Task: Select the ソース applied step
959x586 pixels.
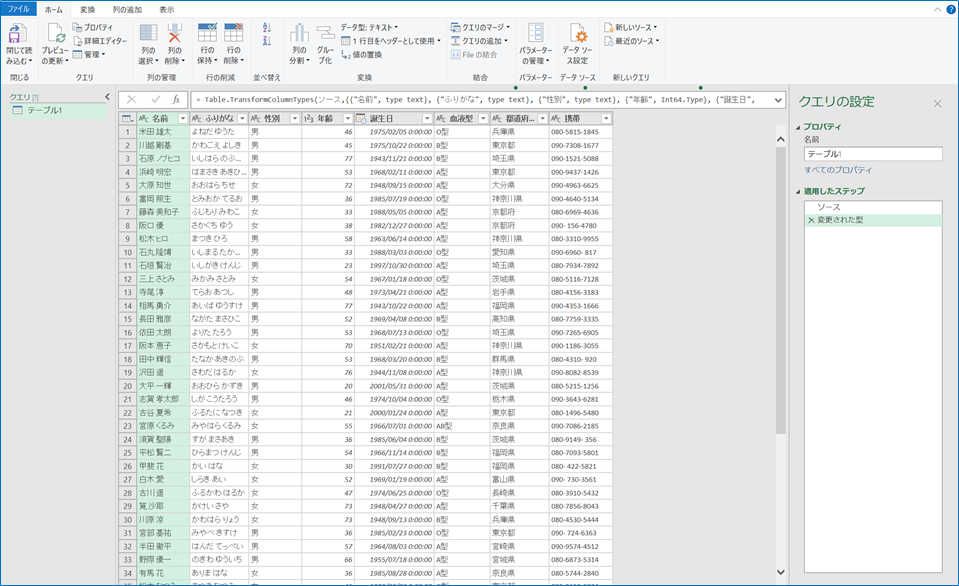Action: pos(873,207)
